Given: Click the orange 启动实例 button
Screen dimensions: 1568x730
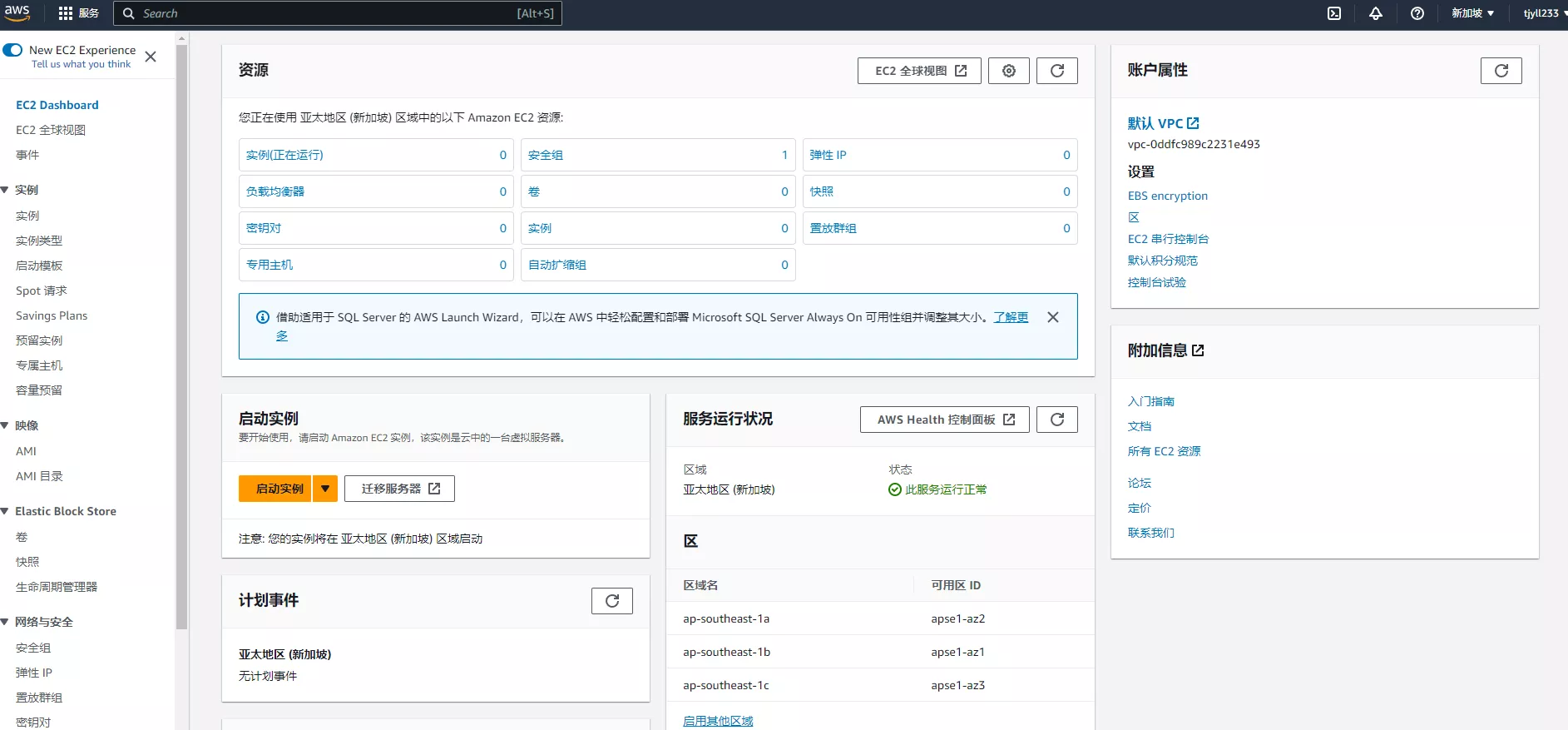Looking at the screenshot, I should 275,489.
